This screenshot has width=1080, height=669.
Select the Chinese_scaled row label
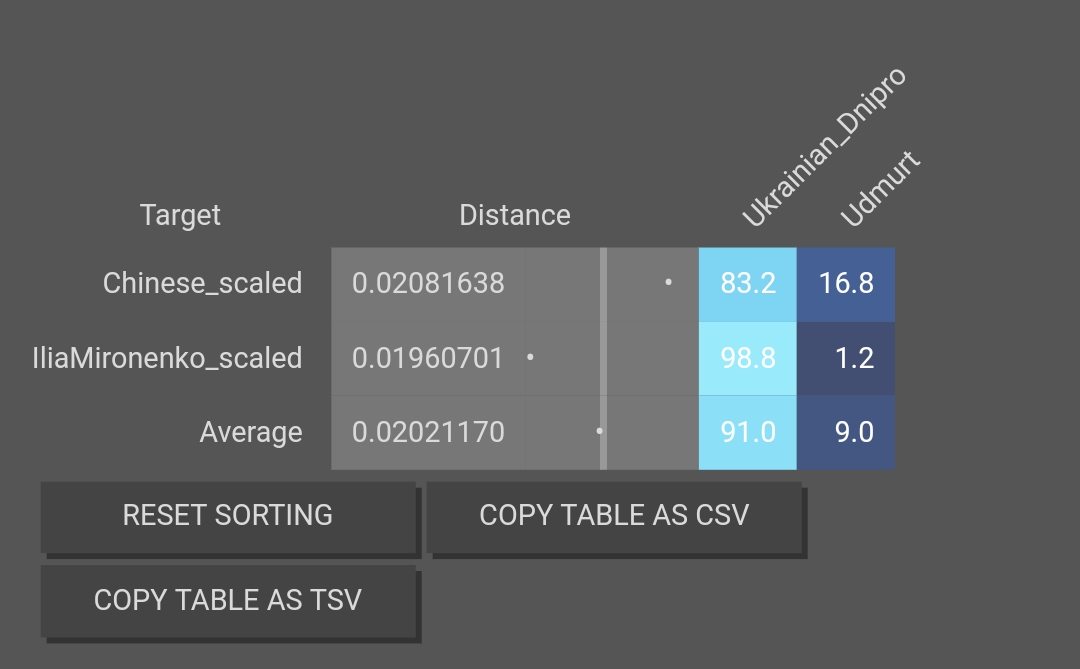202,283
